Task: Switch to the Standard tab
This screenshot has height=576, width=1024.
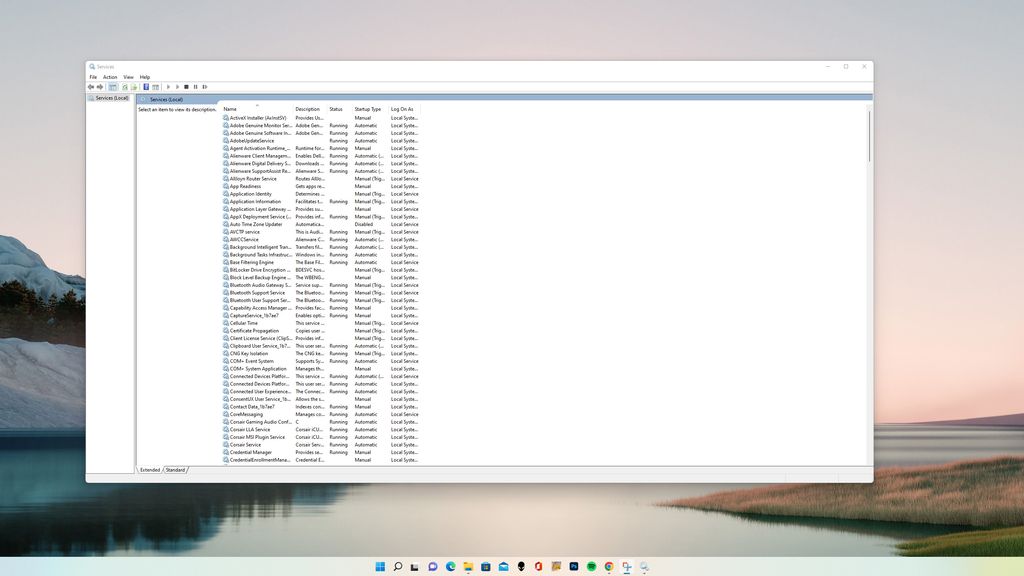Action: [174, 469]
